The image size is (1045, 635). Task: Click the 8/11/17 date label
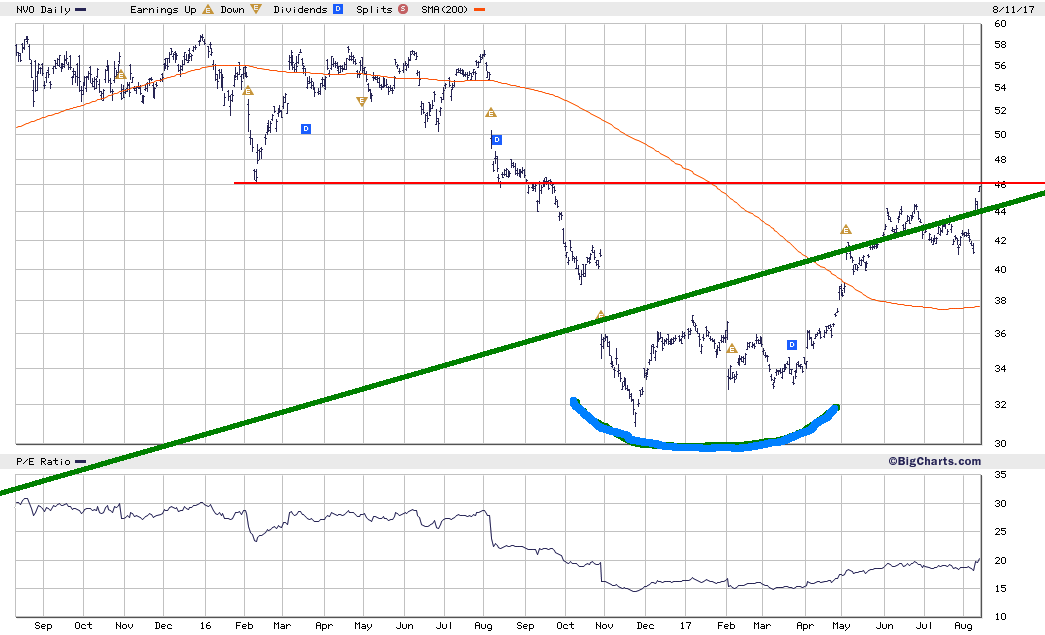point(1013,9)
